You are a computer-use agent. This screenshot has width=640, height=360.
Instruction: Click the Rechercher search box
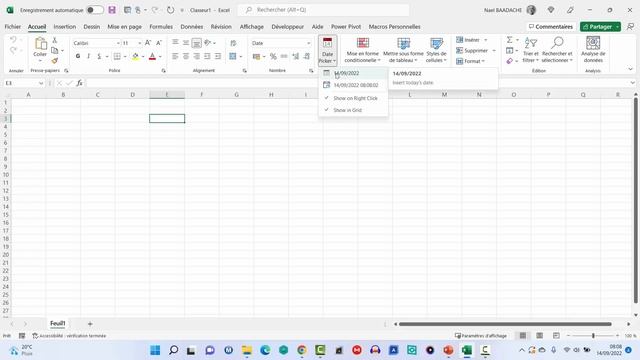(x=323, y=10)
